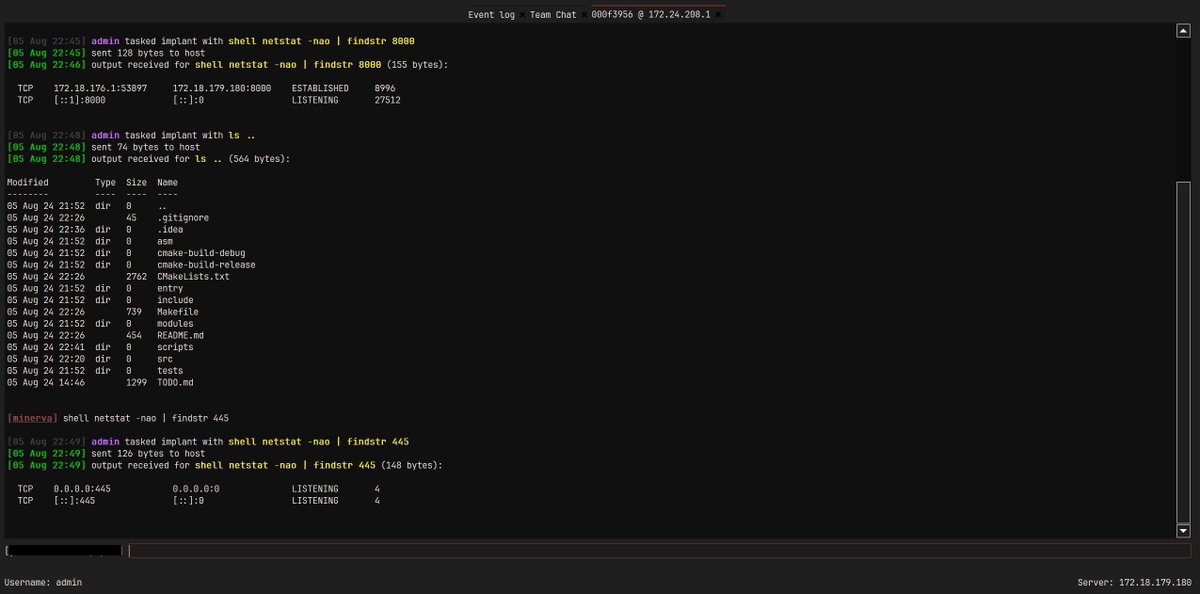
Task: Select the cmake-build-debug directory name
Action: tap(201, 252)
